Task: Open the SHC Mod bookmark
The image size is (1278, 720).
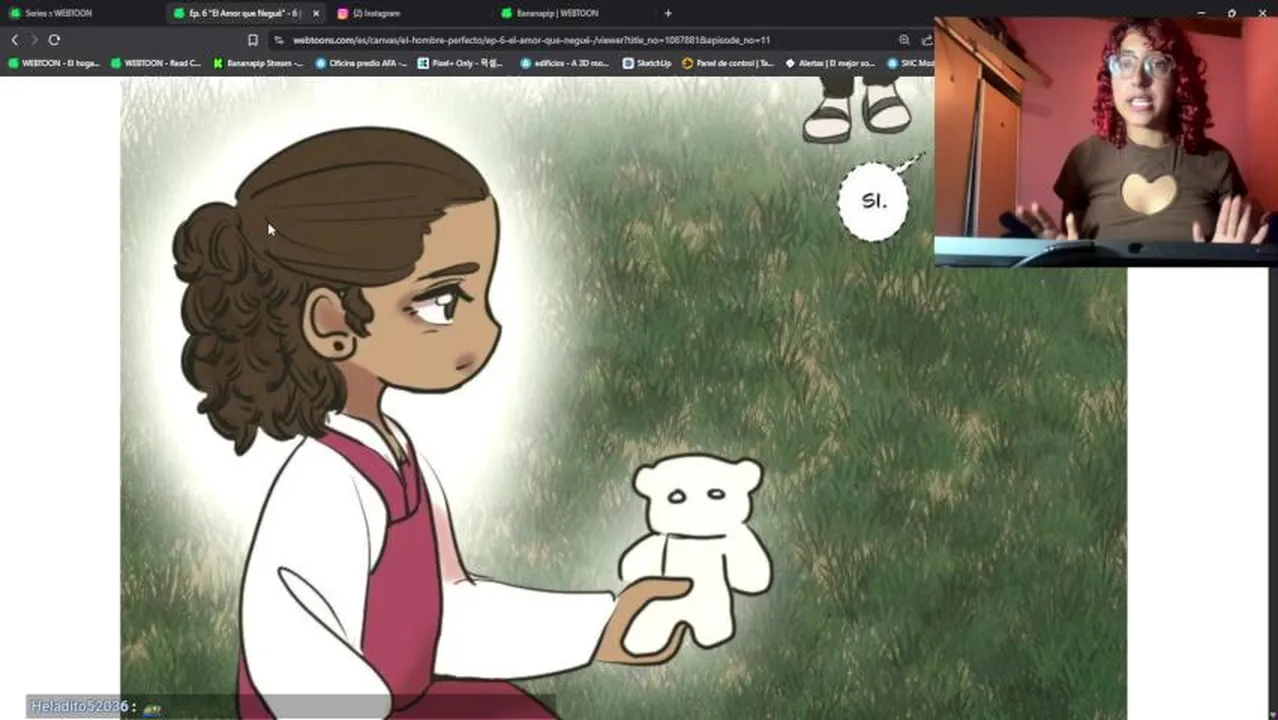Action: [909, 63]
